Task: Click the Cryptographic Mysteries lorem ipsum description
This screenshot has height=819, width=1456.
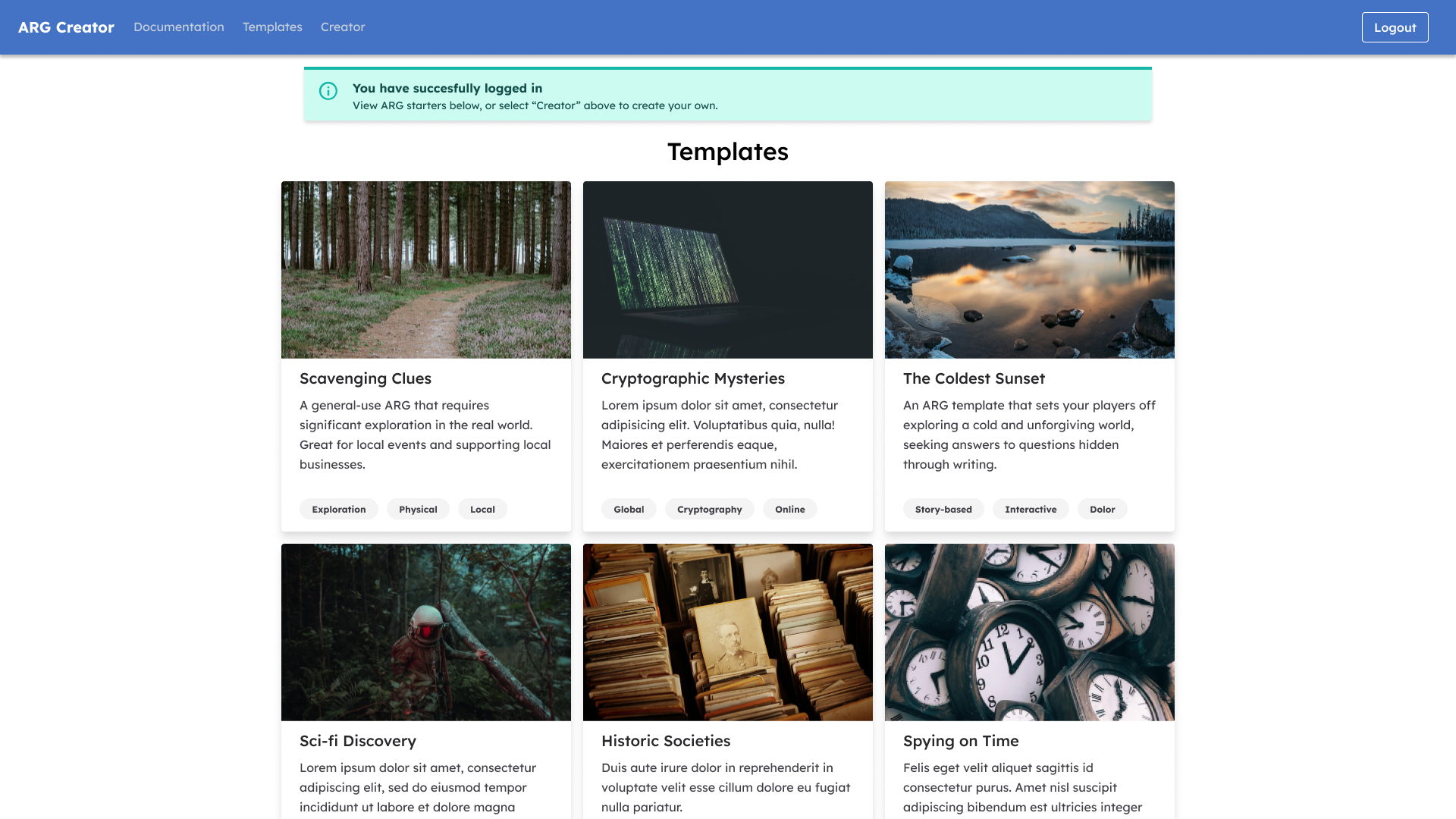Action: click(x=720, y=435)
